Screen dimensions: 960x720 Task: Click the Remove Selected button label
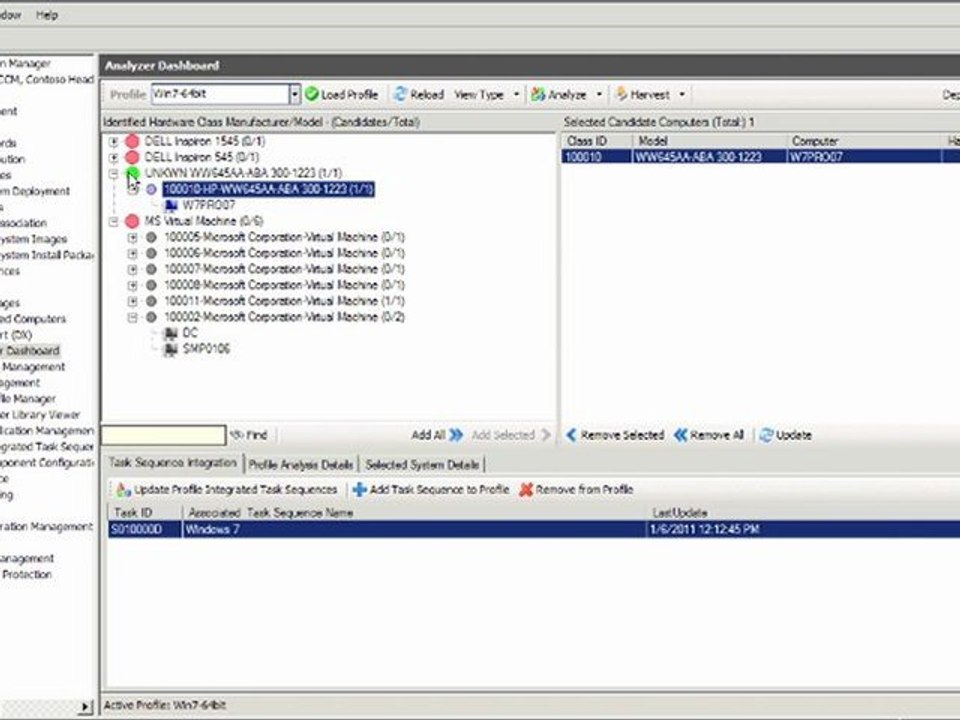click(x=622, y=435)
